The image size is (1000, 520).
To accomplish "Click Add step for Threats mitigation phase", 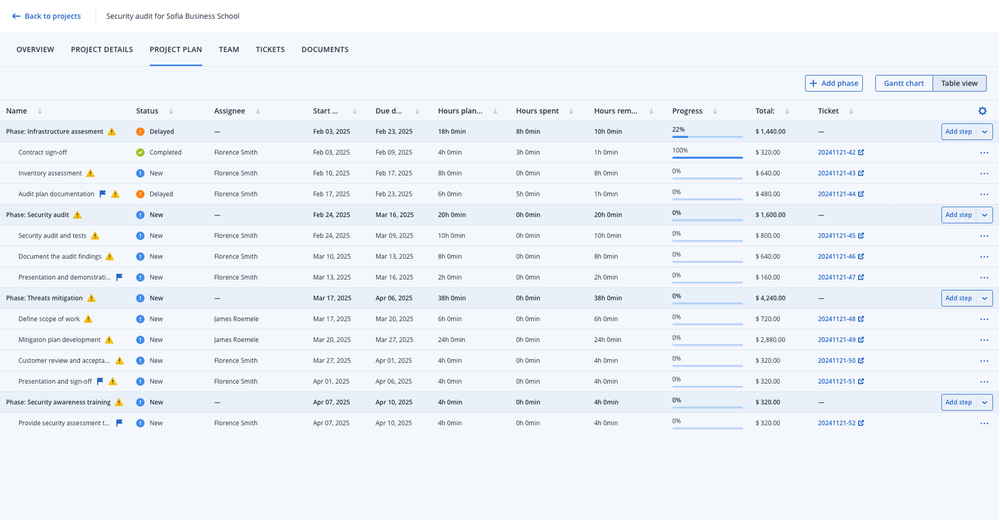I will pos(959,298).
